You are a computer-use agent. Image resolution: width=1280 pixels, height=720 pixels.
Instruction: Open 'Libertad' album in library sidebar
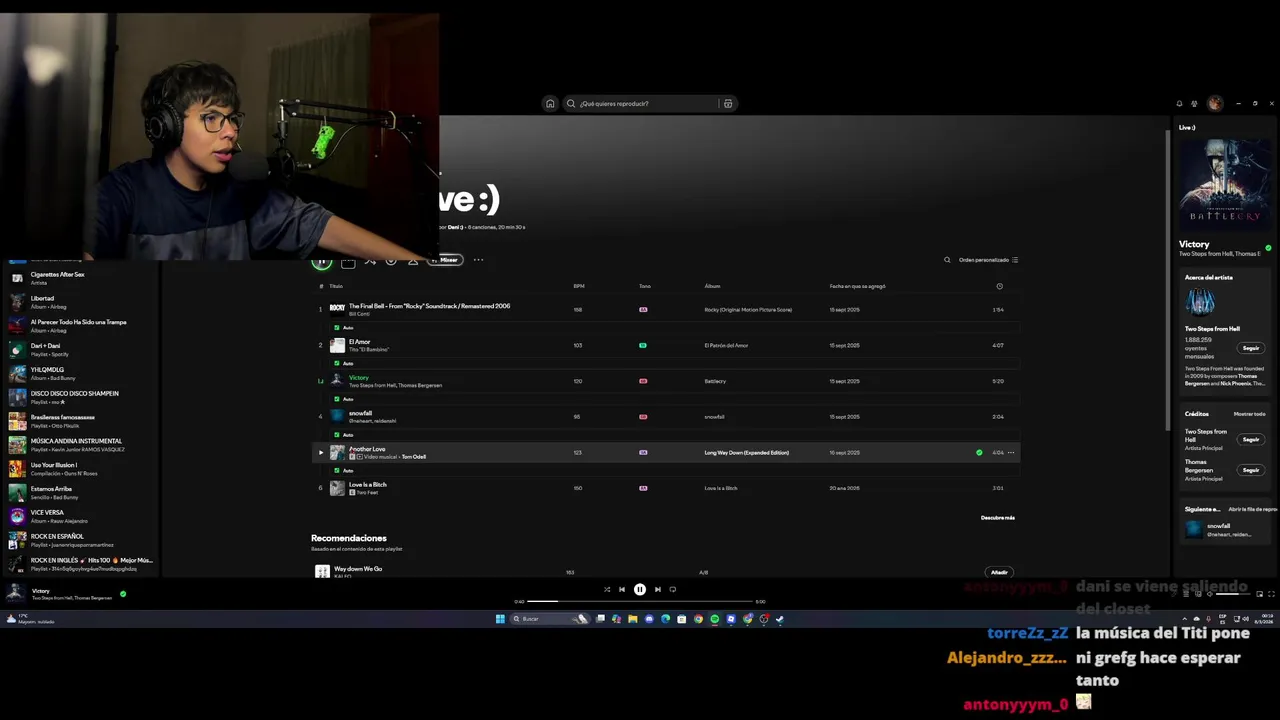click(x=80, y=302)
